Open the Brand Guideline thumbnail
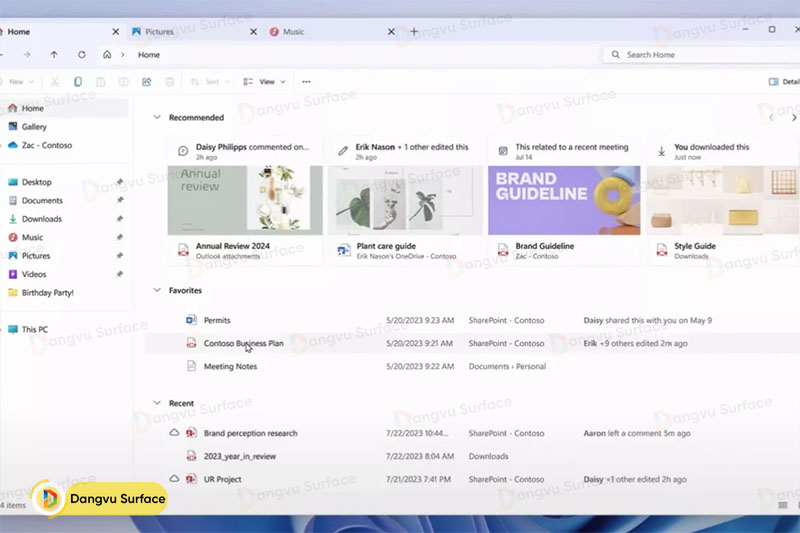 [564, 200]
